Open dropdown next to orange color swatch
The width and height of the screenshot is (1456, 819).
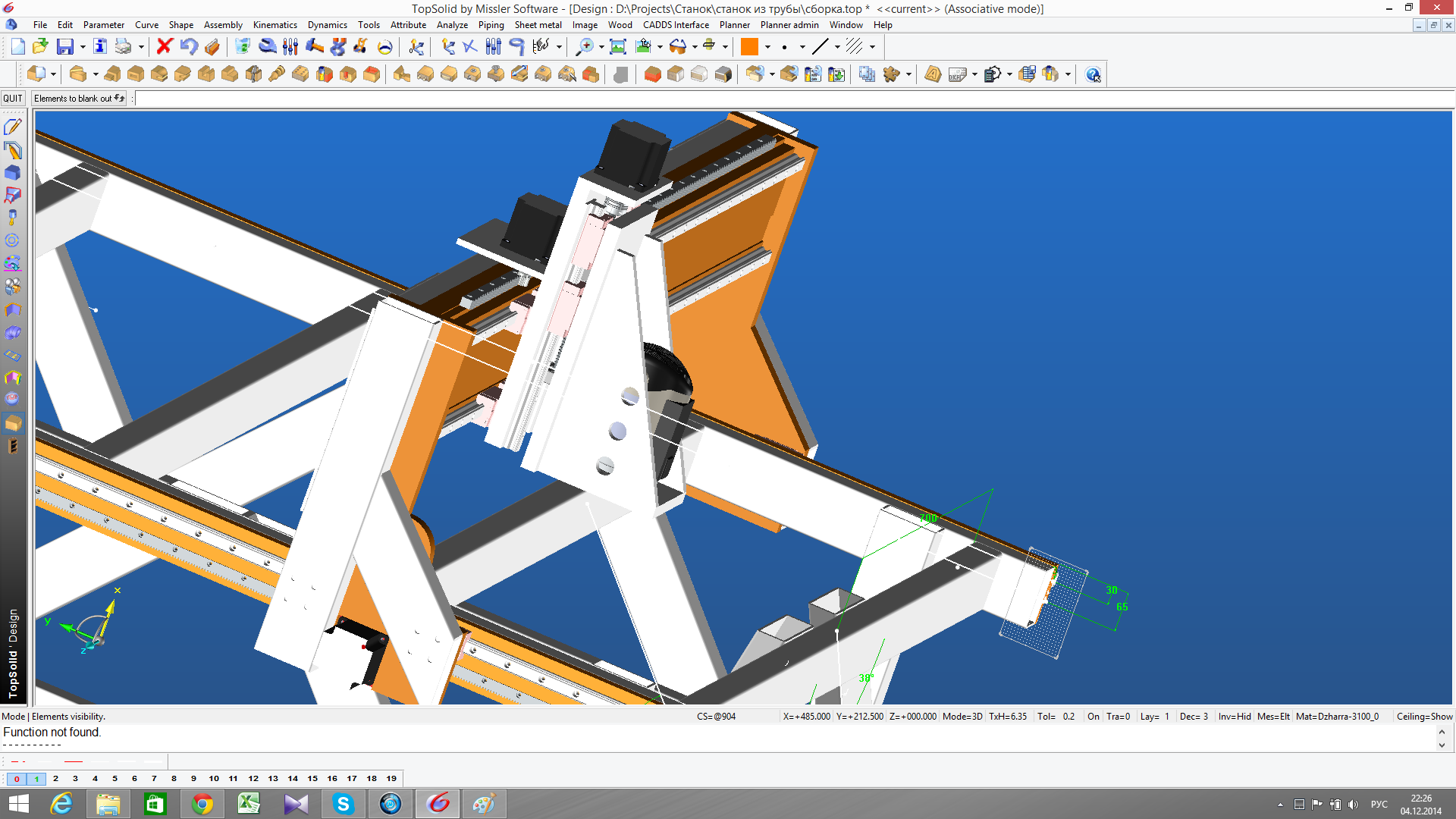click(x=767, y=47)
